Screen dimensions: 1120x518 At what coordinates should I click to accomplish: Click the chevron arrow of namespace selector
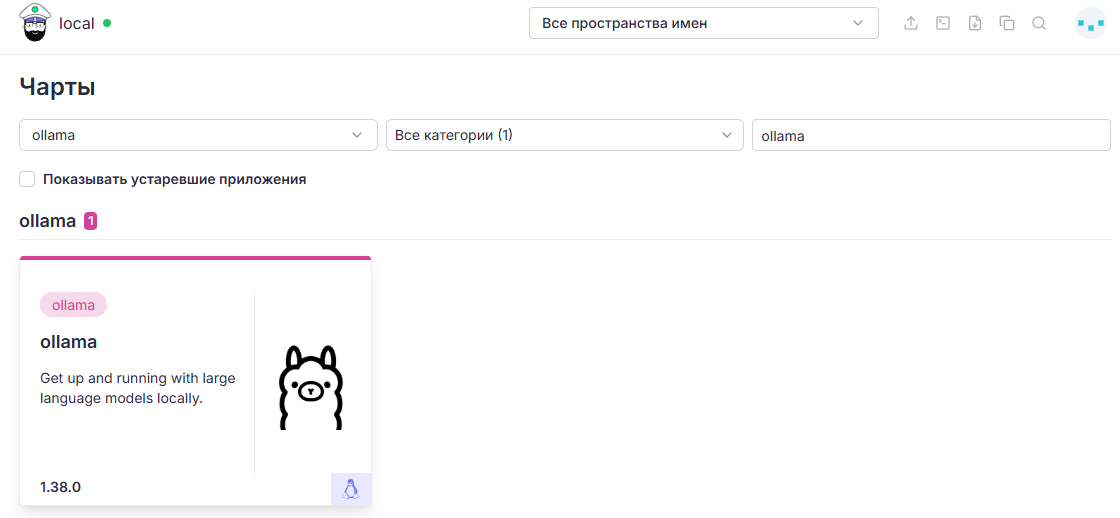(858, 24)
